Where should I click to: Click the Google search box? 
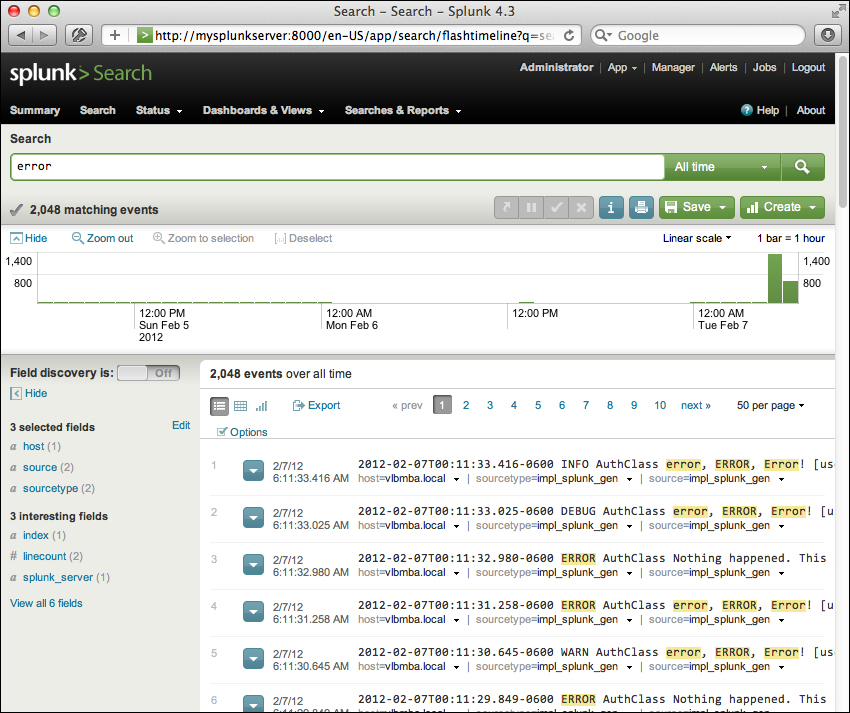tap(698, 35)
